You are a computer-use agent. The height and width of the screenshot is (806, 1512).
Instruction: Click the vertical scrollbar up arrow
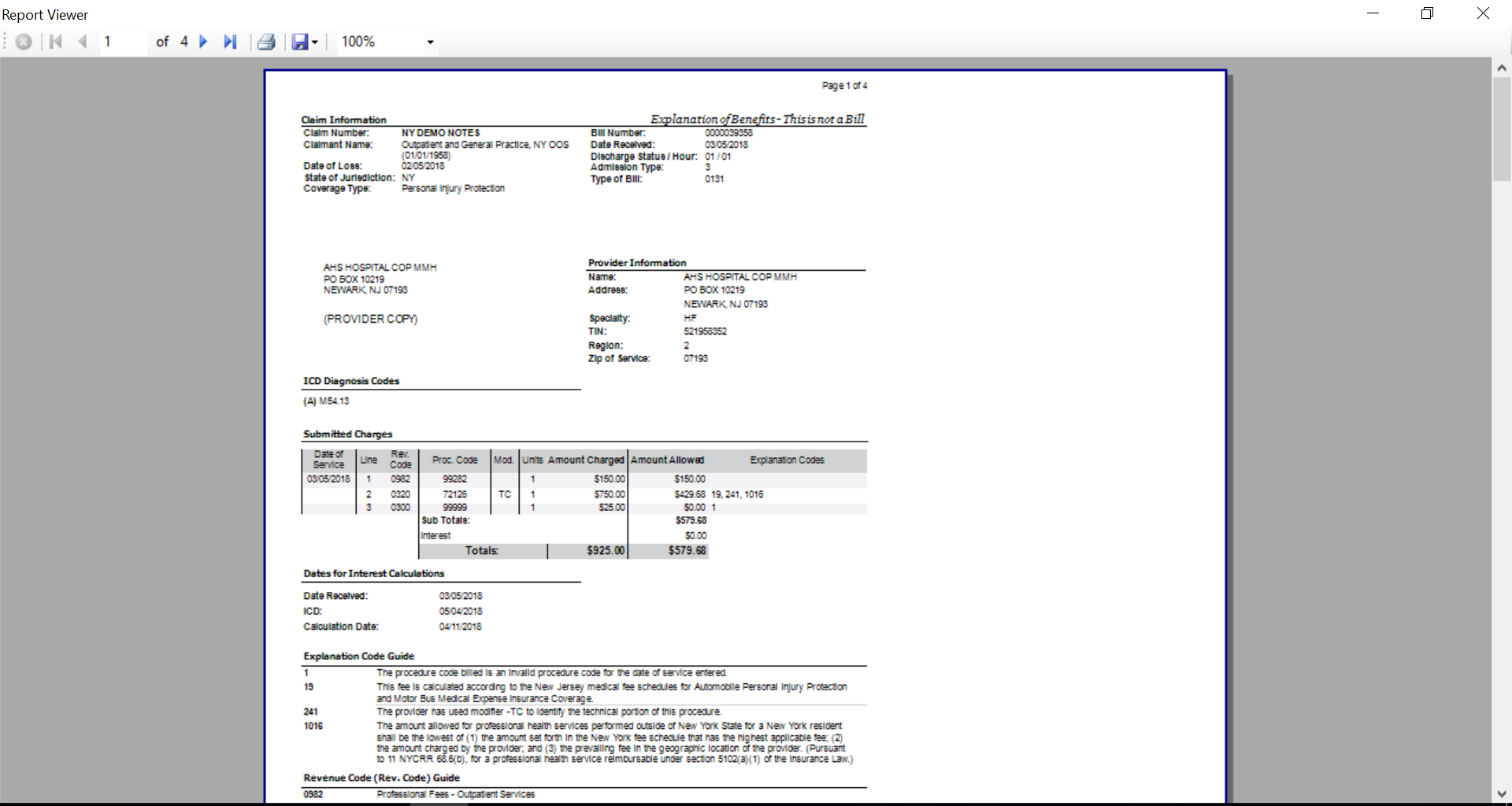point(1502,68)
